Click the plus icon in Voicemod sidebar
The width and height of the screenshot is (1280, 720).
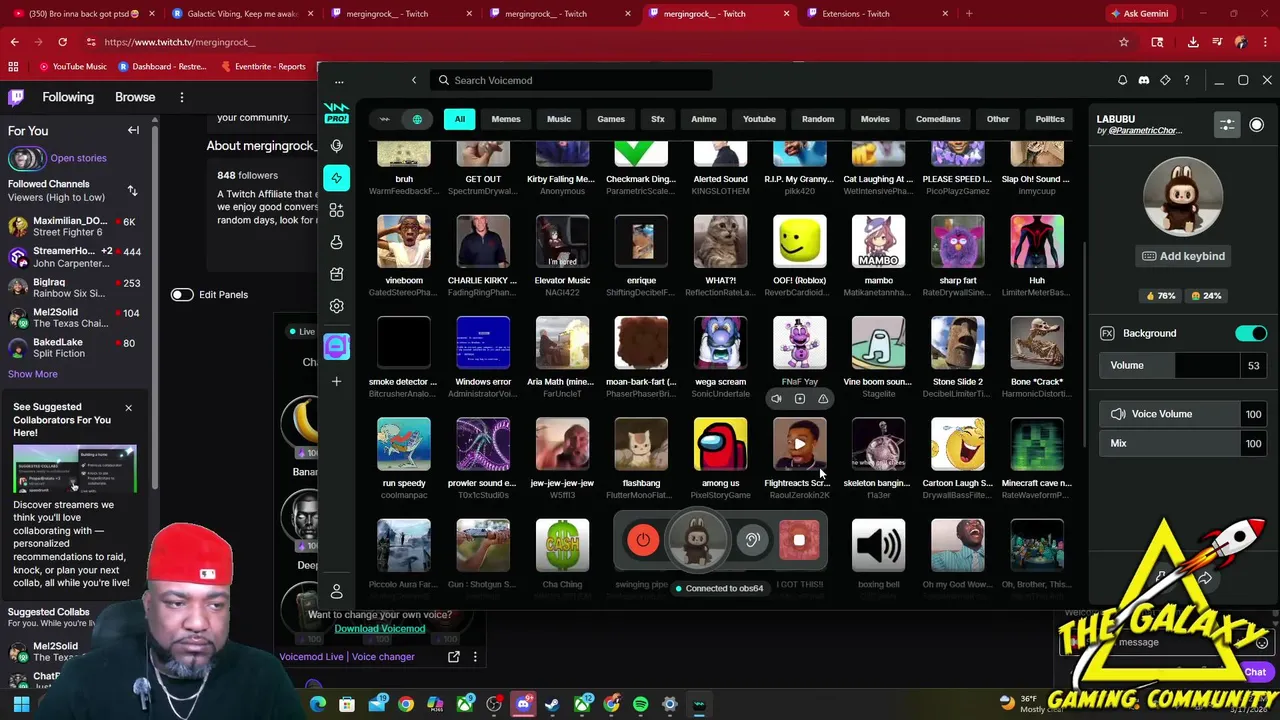[x=337, y=381]
